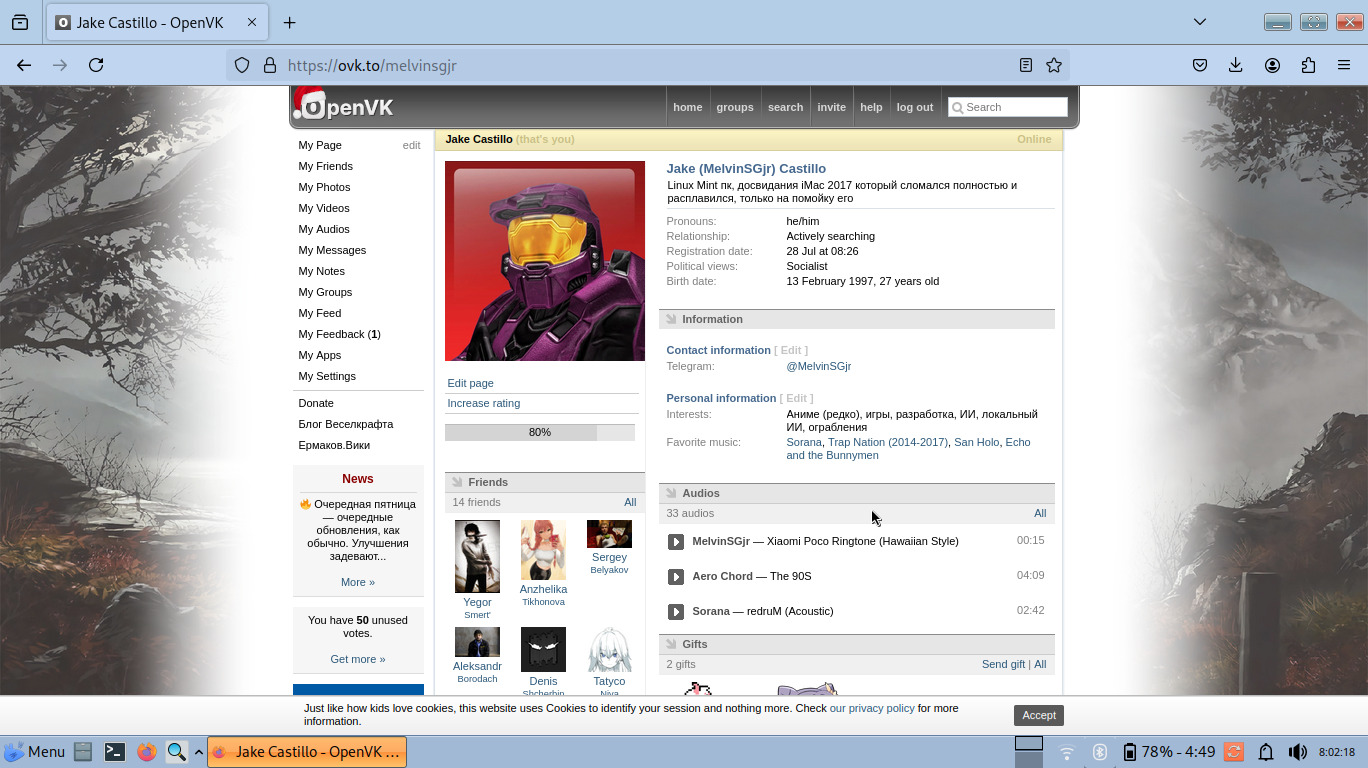1368x768 pixels.
Task: List all tabs dropdown arrow
Action: [x=1200, y=22]
